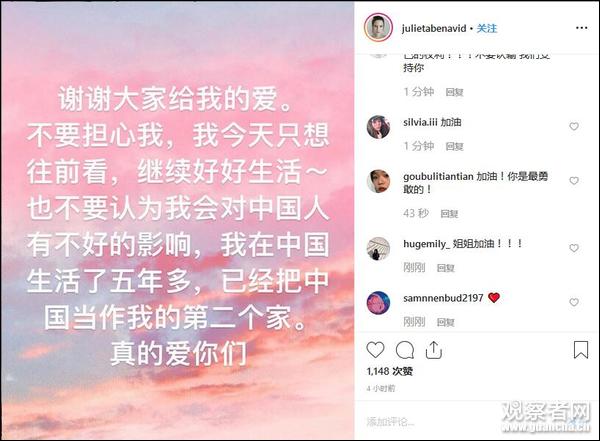Viewport: 600px width, 441px height.
Task: Like the post with heart icon
Action: click(x=375, y=350)
